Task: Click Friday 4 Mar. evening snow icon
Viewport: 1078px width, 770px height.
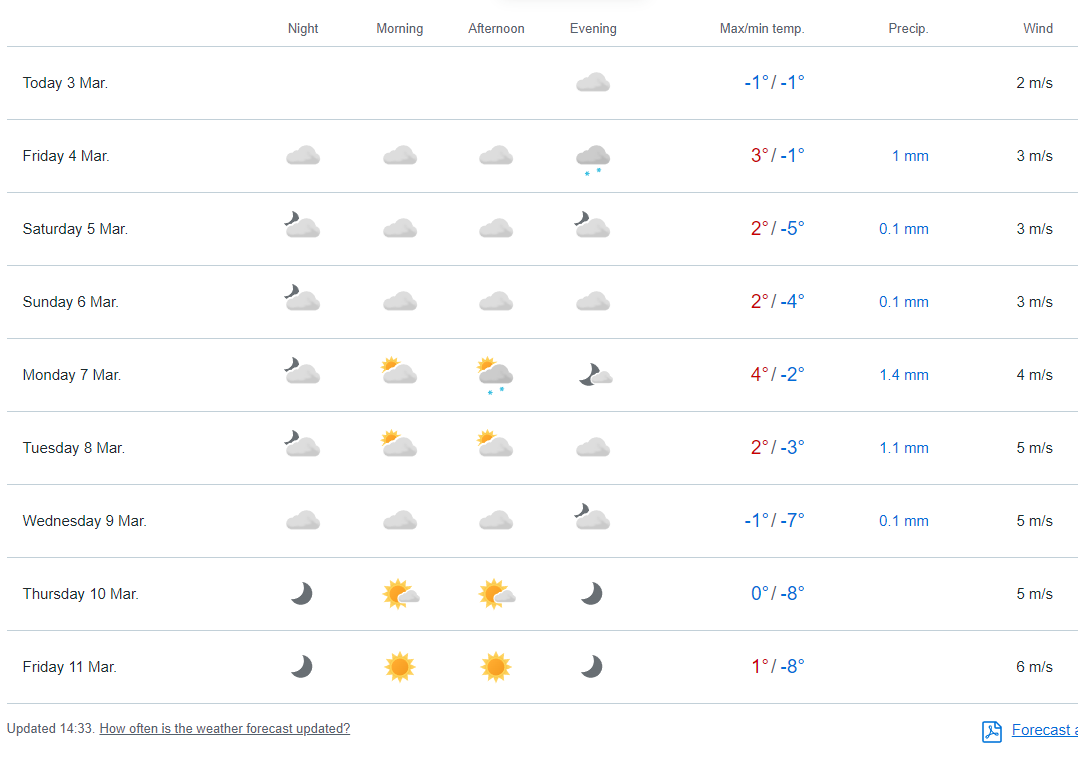Action: [593, 158]
